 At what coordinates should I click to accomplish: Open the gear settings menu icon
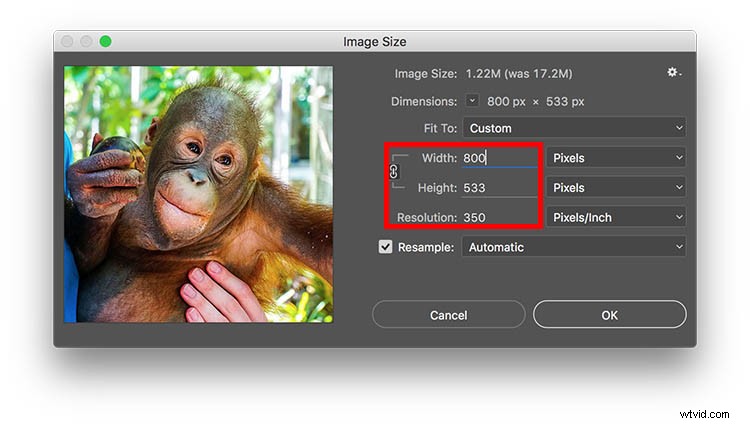[x=674, y=72]
